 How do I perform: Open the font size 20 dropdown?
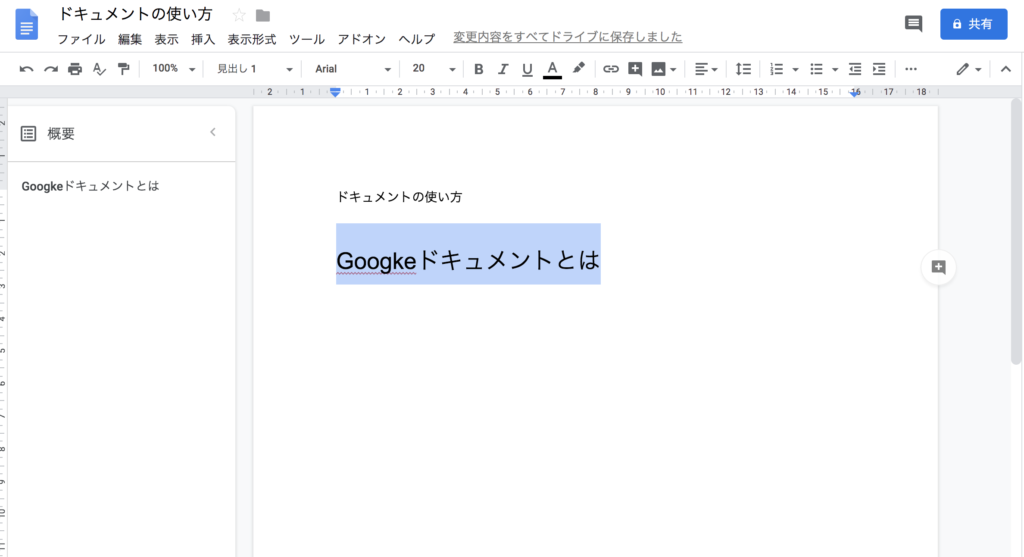(434, 69)
